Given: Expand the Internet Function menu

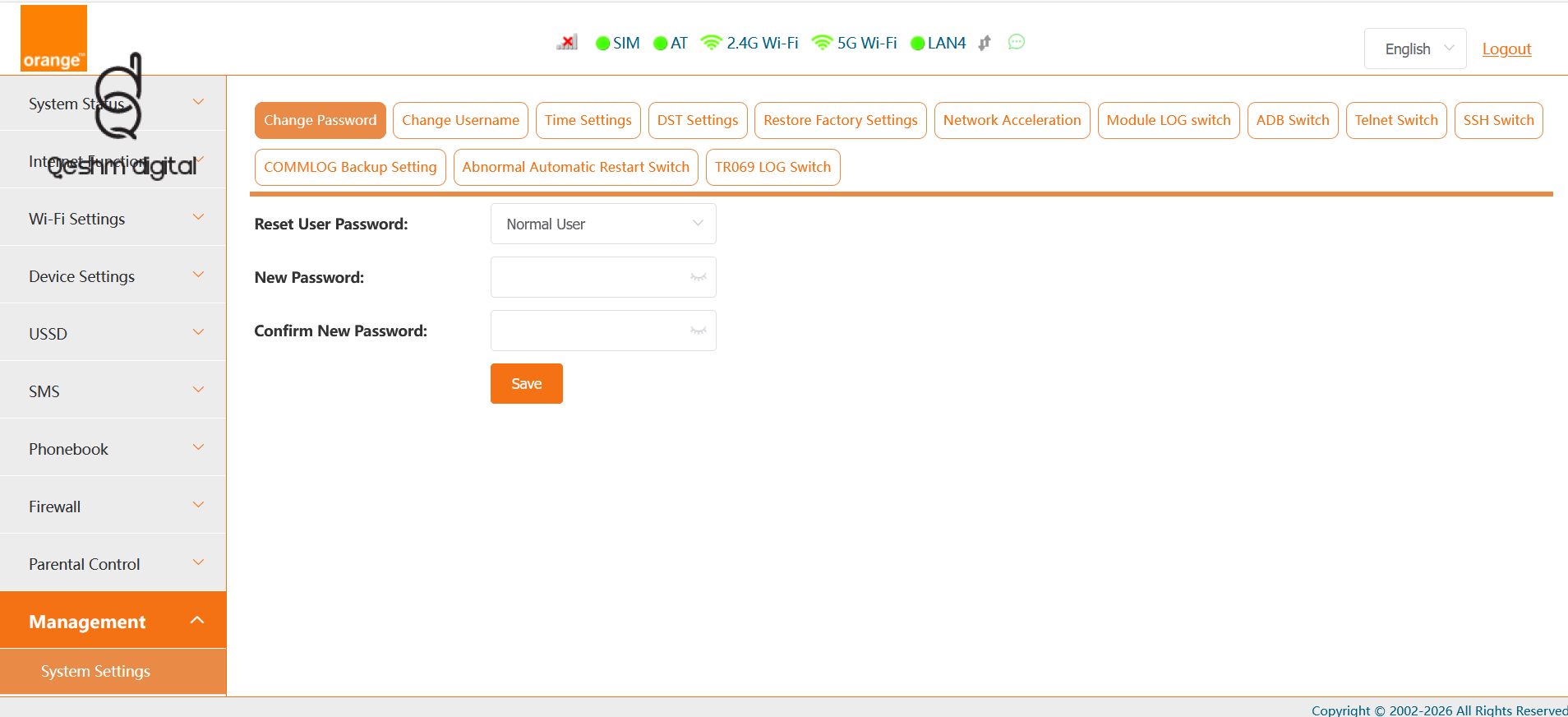Looking at the screenshot, I should [113, 161].
